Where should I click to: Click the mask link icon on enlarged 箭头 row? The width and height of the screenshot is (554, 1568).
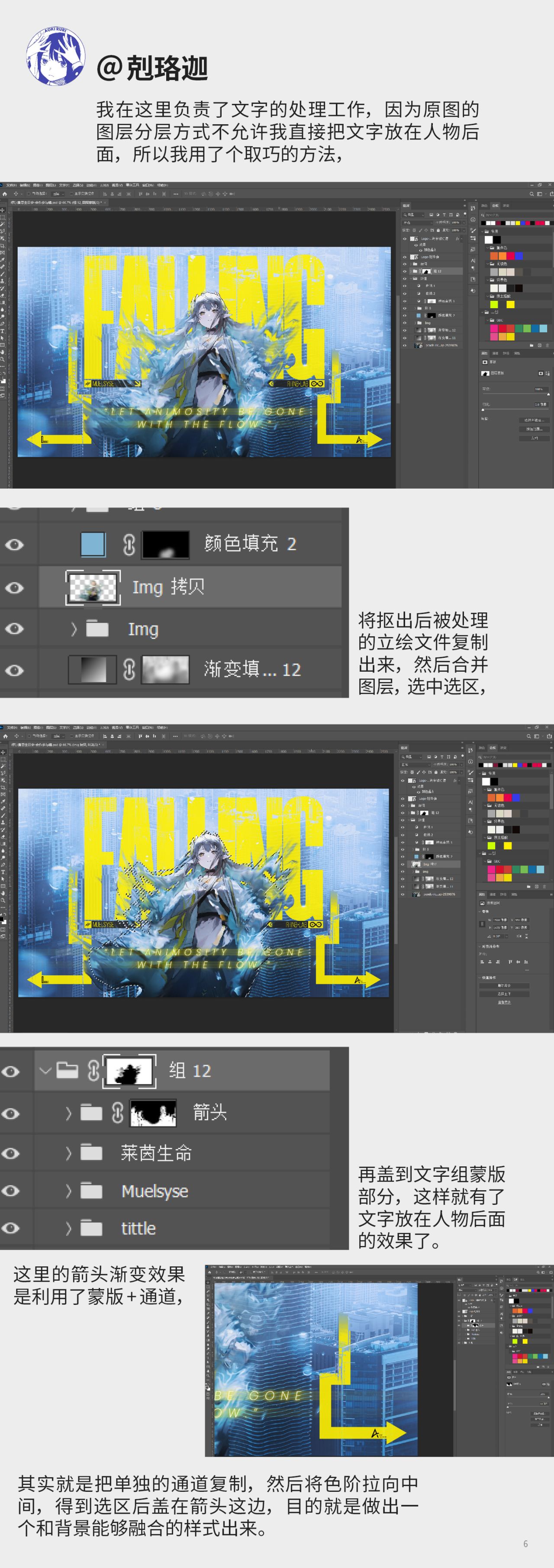pyautogui.click(x=117, y=1113)
